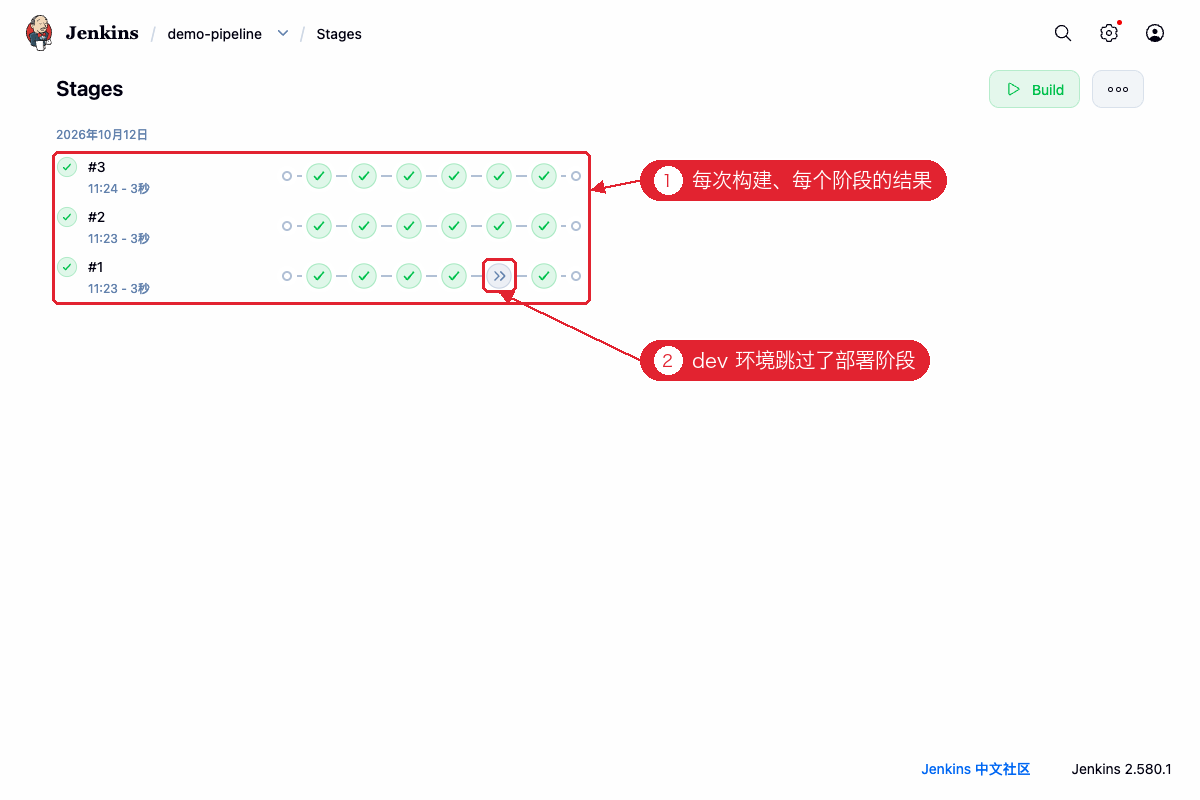Screen dimensions: 1200x800
Task: Select fifth stage checkmark of build #3
Action: [x=499, y=176]
